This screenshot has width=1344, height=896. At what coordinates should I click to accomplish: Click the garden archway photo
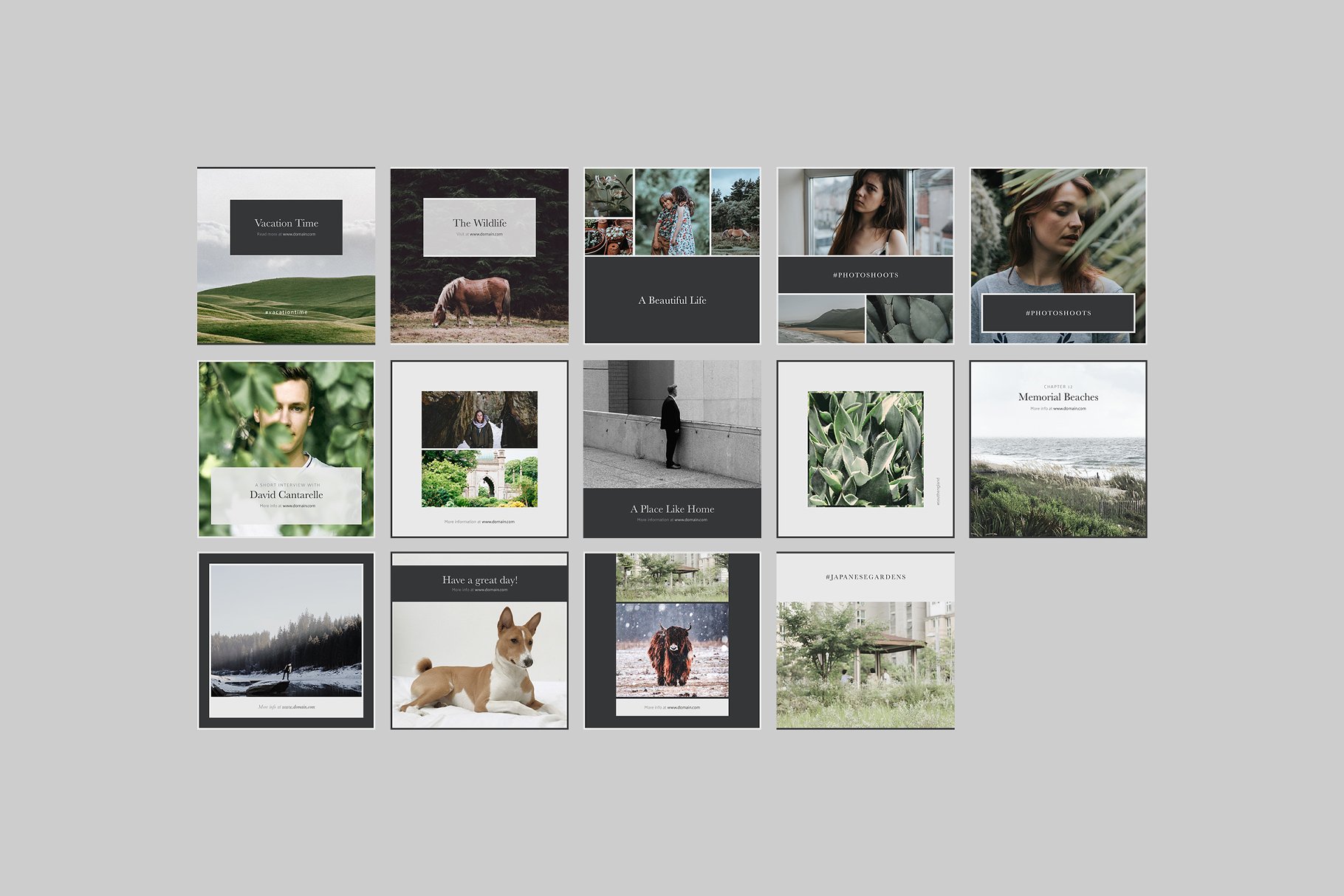click(479, 479)
